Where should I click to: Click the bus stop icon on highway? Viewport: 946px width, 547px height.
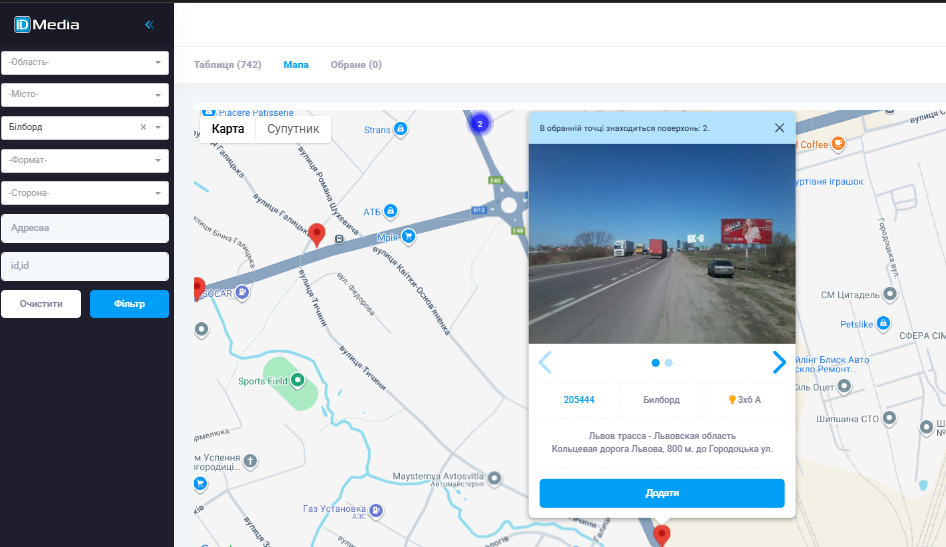click(339, 239)
